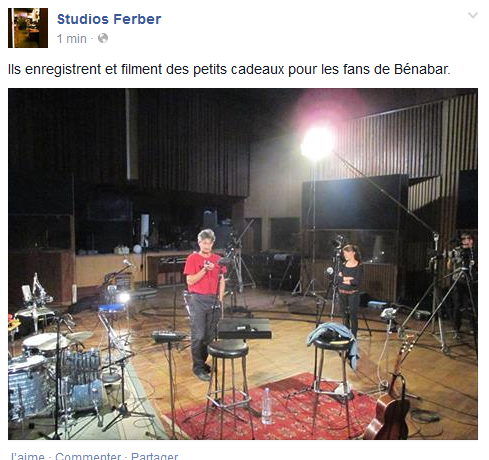The width and height of the screenshot is (489, 460).
Task: Open the post's 1 min timestamp
Action: pyautogui.click(x=72, y=39)
